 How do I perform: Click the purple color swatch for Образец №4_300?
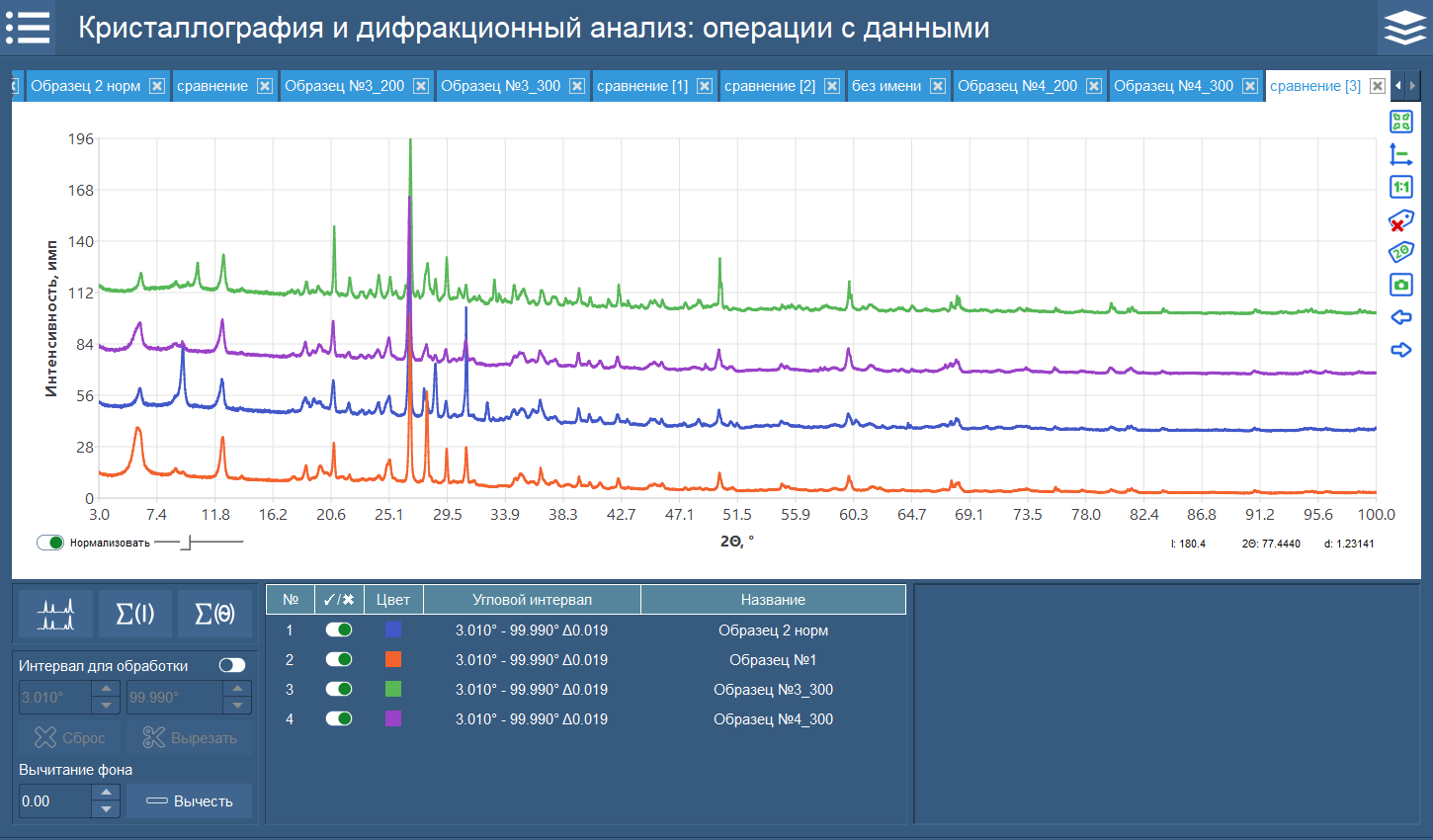click(x=393, y=718)
